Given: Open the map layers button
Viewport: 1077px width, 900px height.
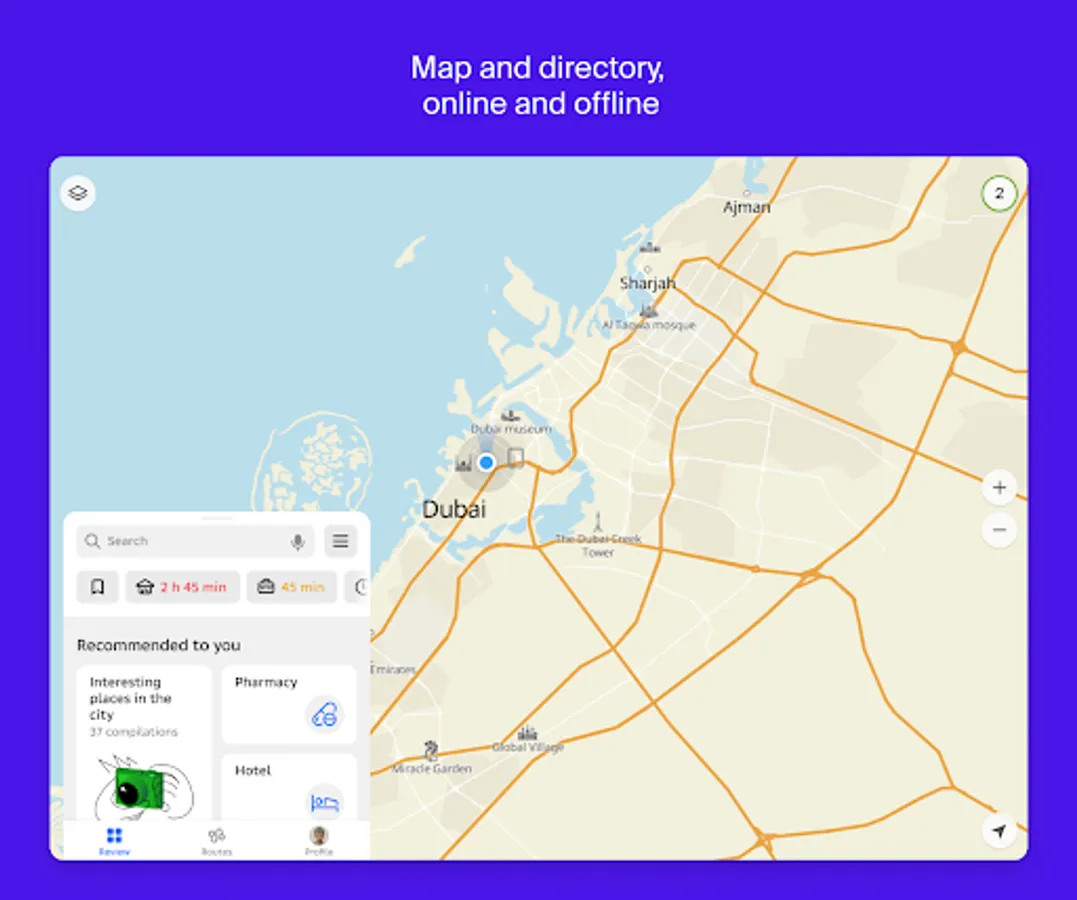Looking at the screenshot, I should tap(78, 193).
